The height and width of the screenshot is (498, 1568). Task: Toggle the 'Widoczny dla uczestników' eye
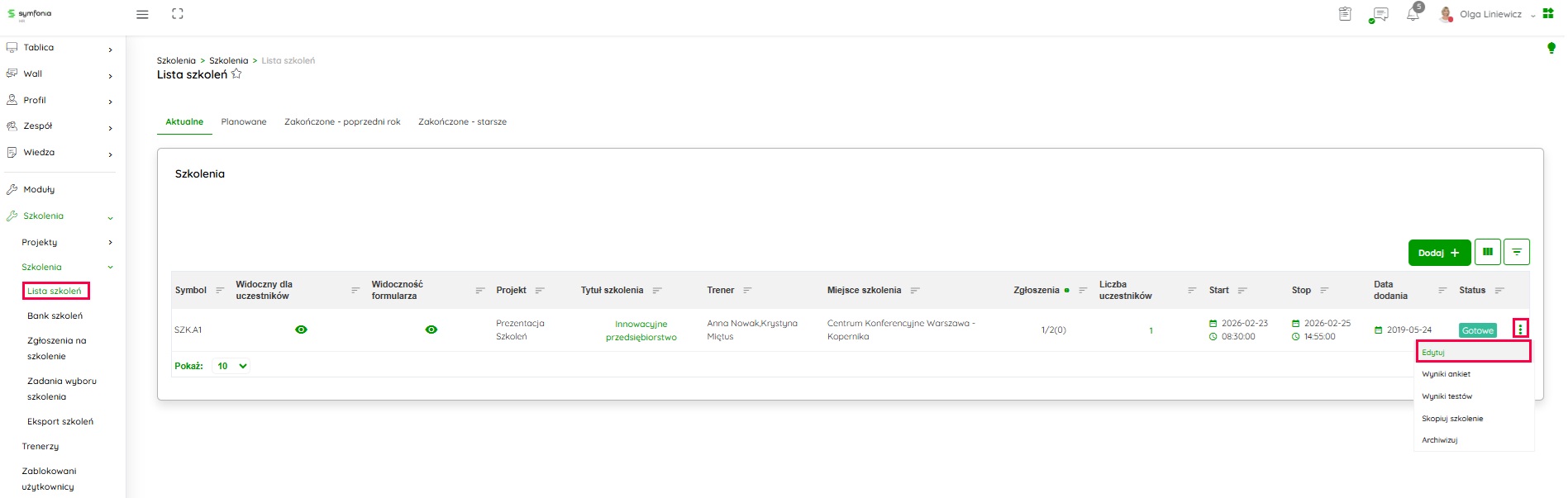[x=301, y=330]
